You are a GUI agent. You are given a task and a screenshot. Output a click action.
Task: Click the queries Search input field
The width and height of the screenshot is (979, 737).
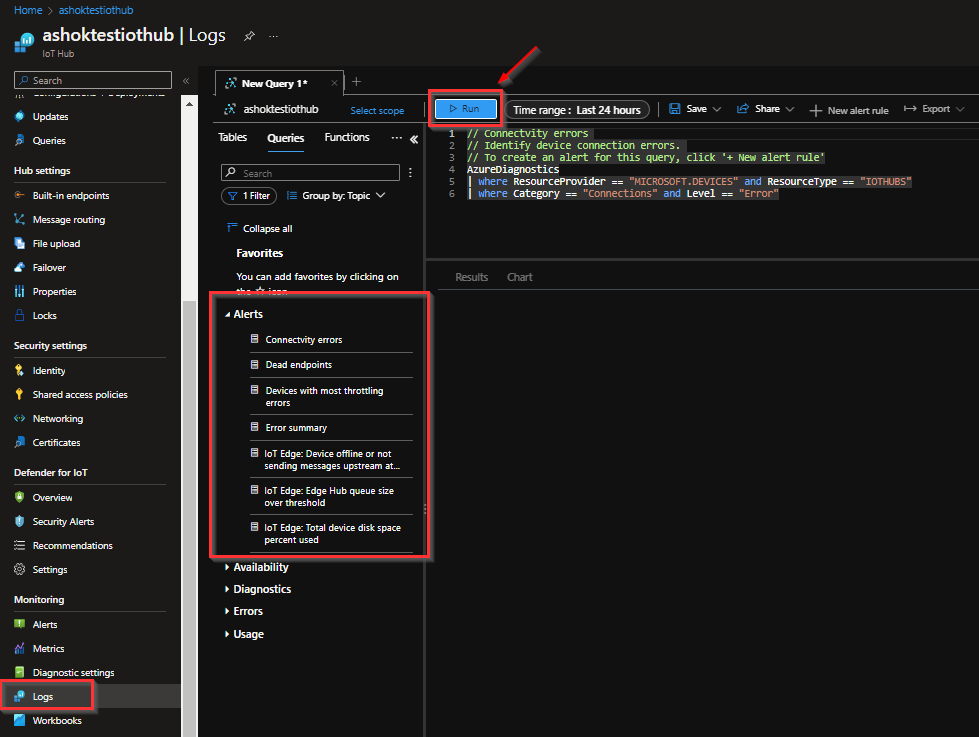pyautogui.click(x=310, y=172)
